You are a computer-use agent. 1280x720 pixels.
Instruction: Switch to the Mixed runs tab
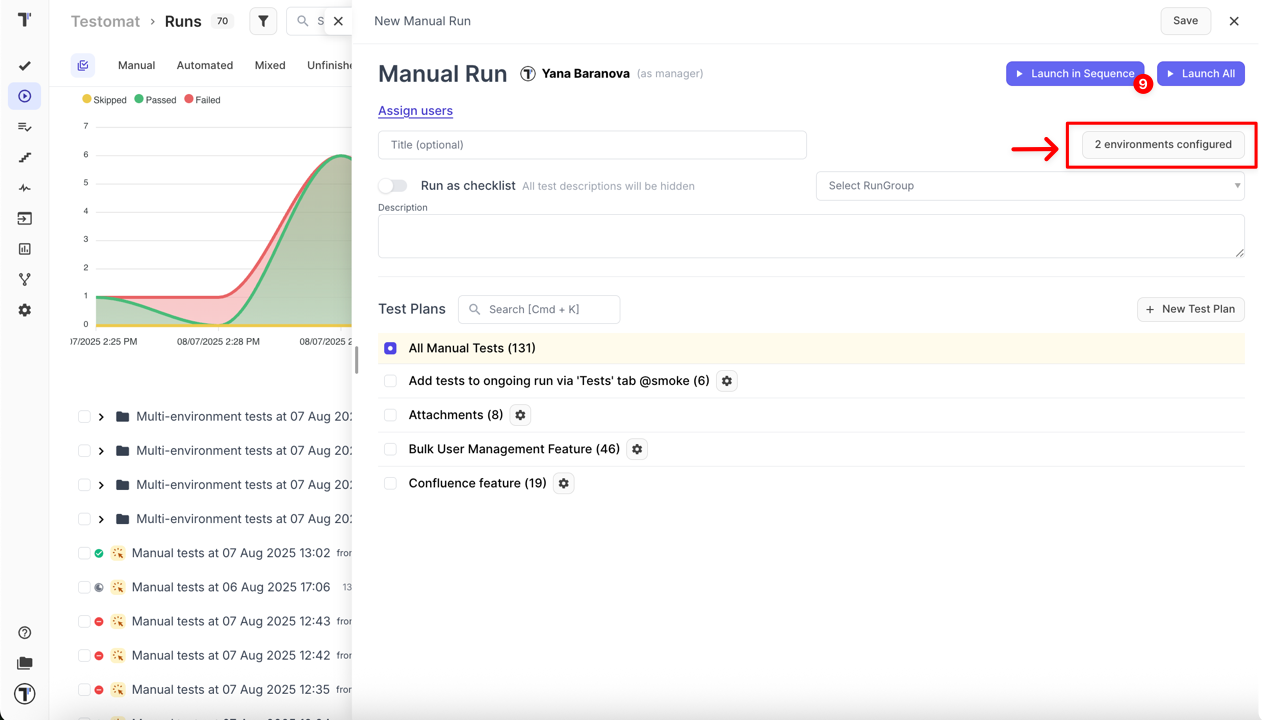tap(270, 66)
